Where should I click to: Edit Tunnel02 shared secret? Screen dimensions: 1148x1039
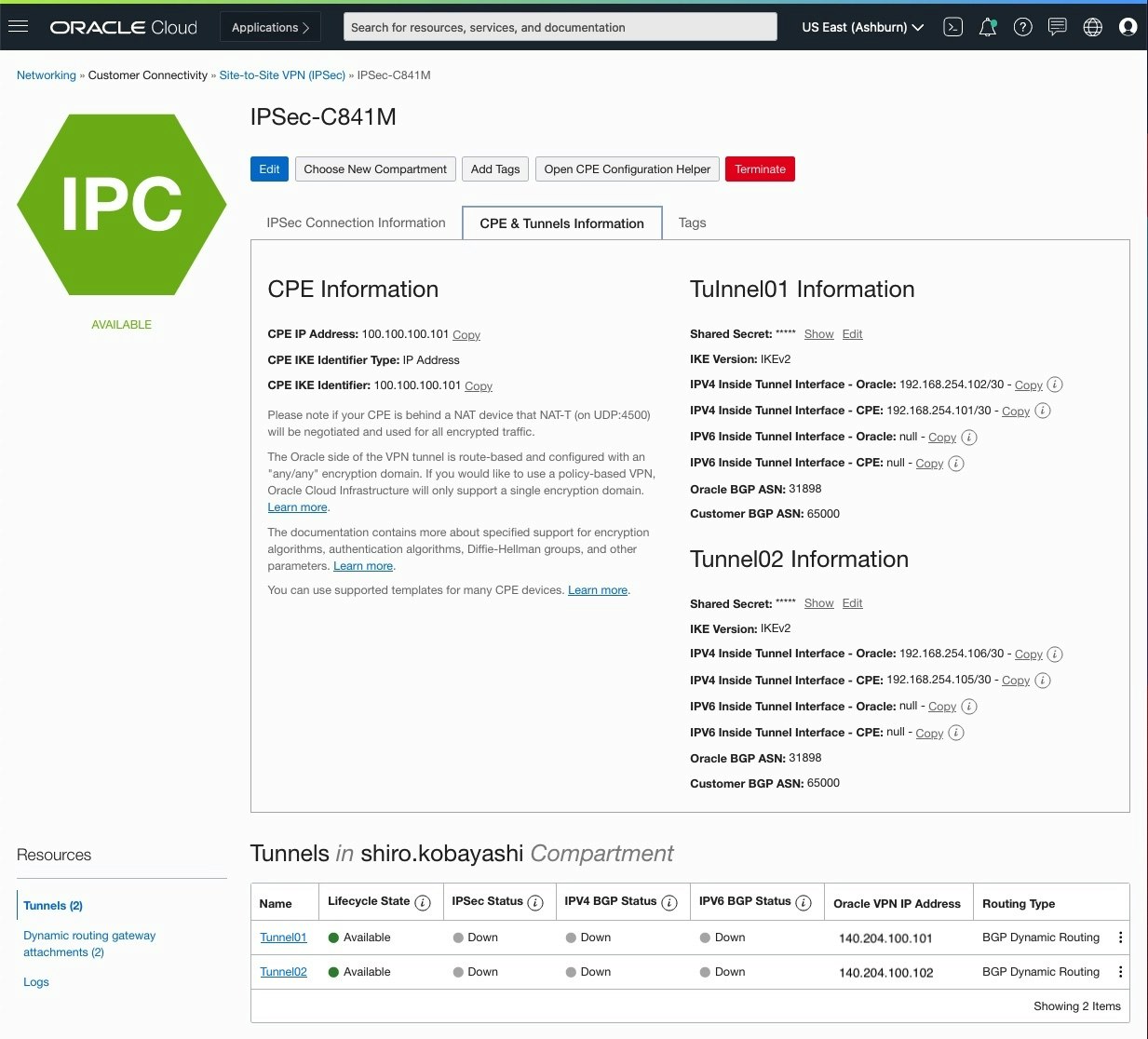pos(852,603)
